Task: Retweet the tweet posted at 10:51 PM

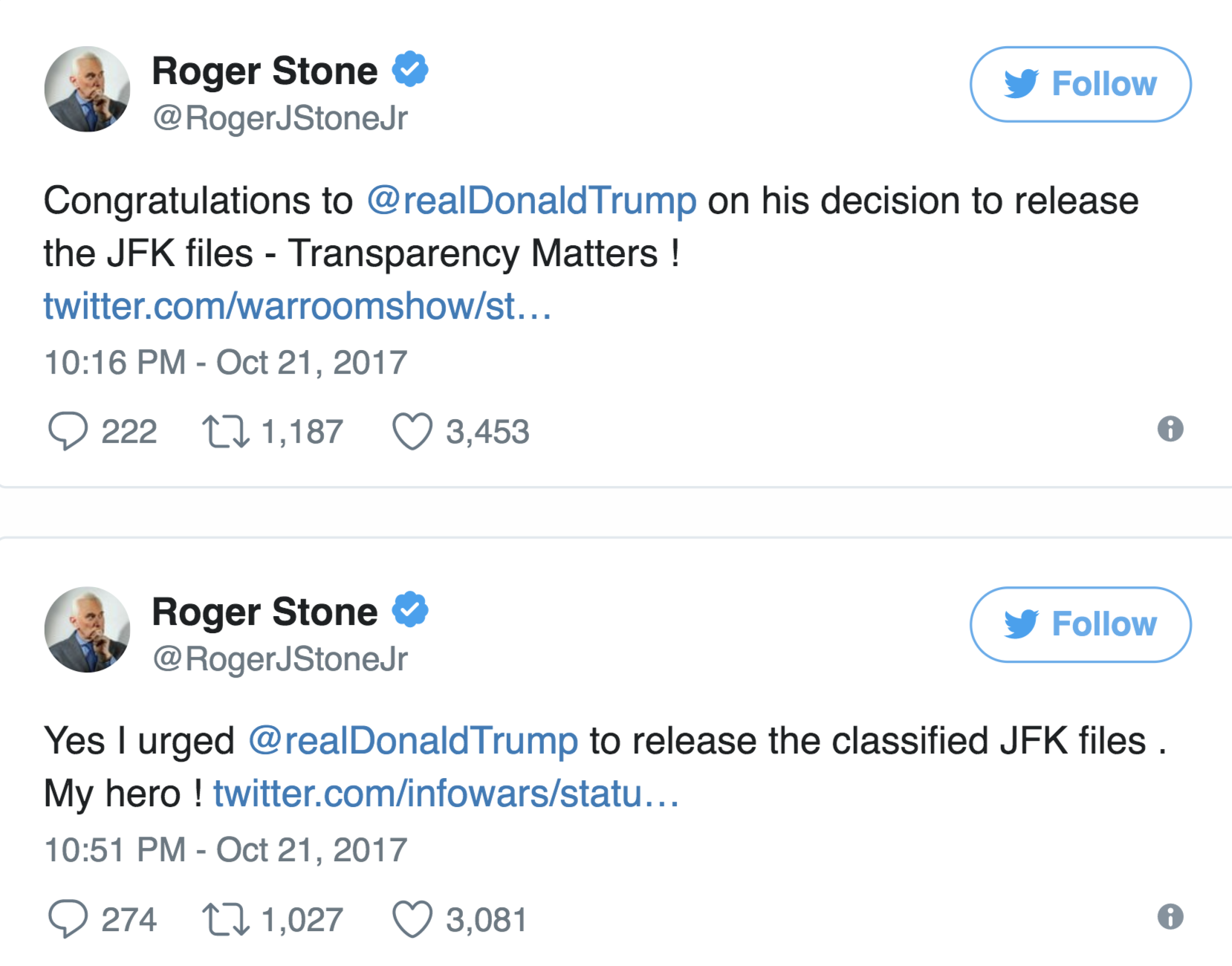Action: [226, 919]
